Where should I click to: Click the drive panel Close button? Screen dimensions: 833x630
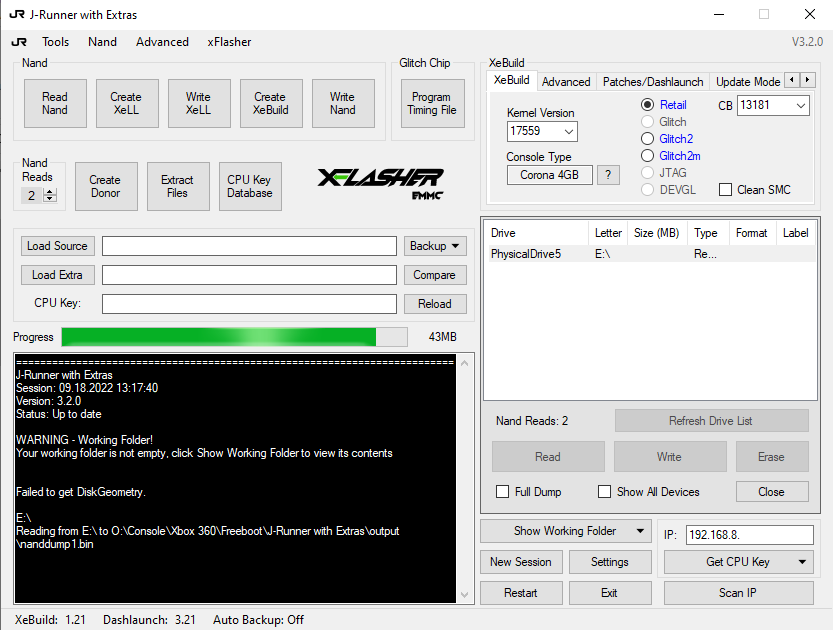tap(772, 492)
